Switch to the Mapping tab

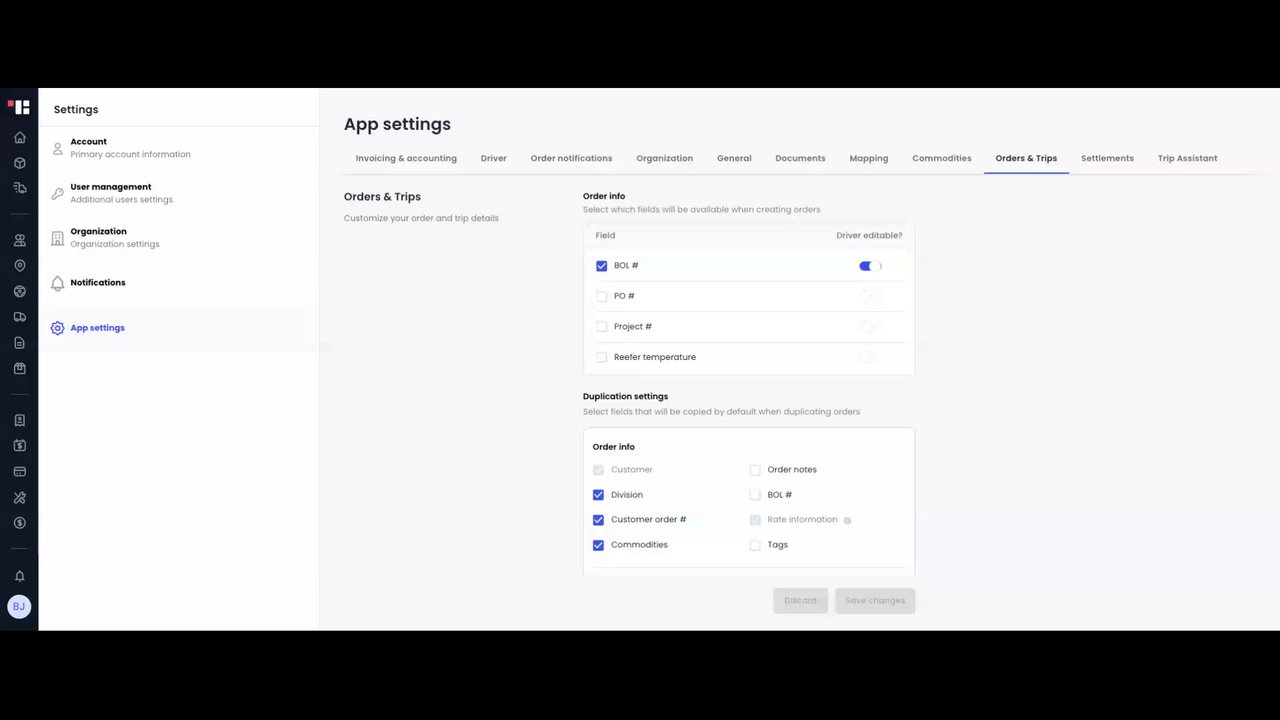[868, 158]
